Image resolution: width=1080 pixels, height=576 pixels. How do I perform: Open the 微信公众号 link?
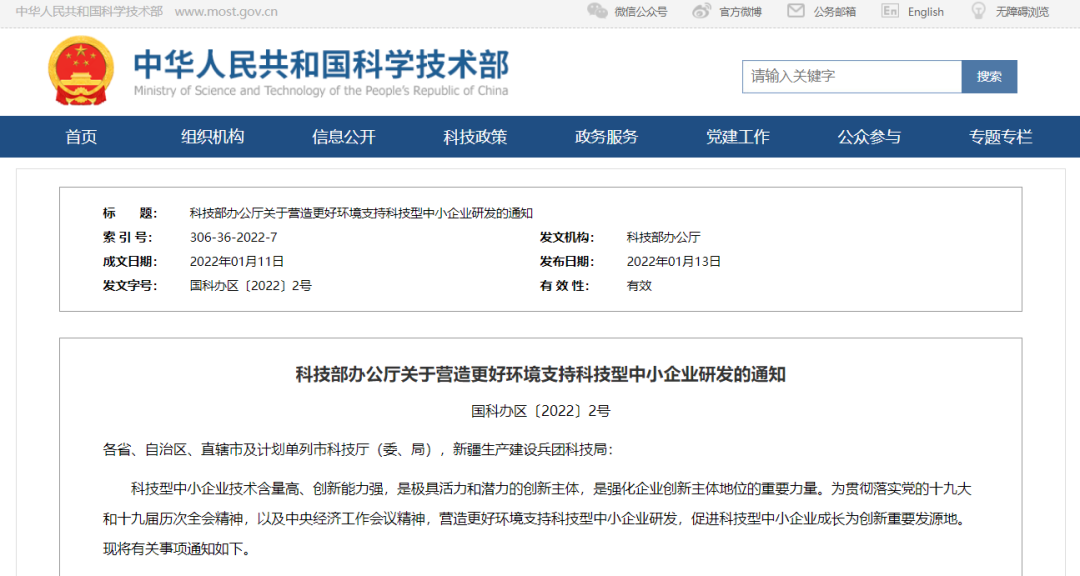641,12
